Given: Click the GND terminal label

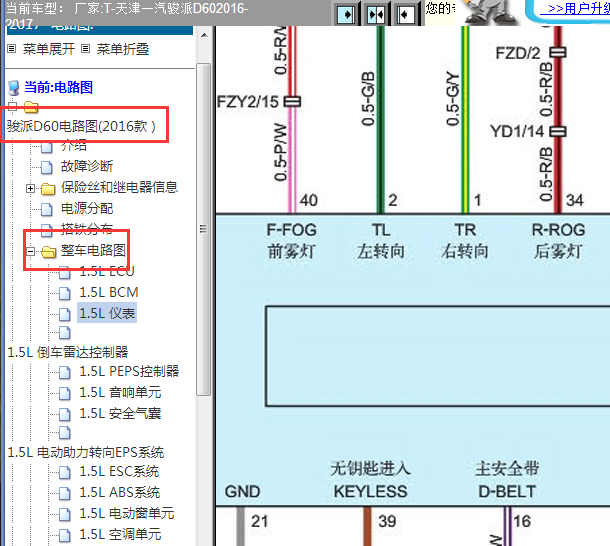Looking at the screenshot, I should (242, 492).
